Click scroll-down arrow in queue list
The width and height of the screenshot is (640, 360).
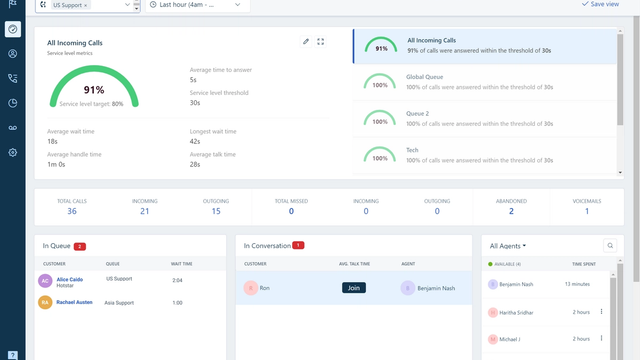click(620, 173)
